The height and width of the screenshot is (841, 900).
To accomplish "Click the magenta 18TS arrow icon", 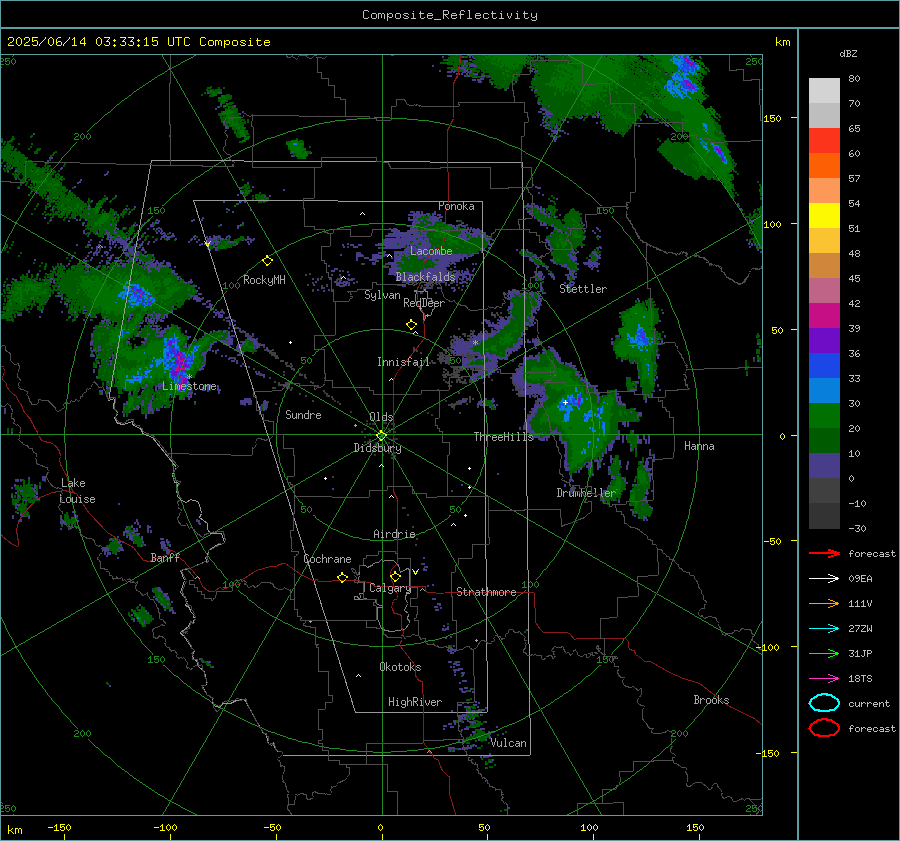I will point(824,679).
